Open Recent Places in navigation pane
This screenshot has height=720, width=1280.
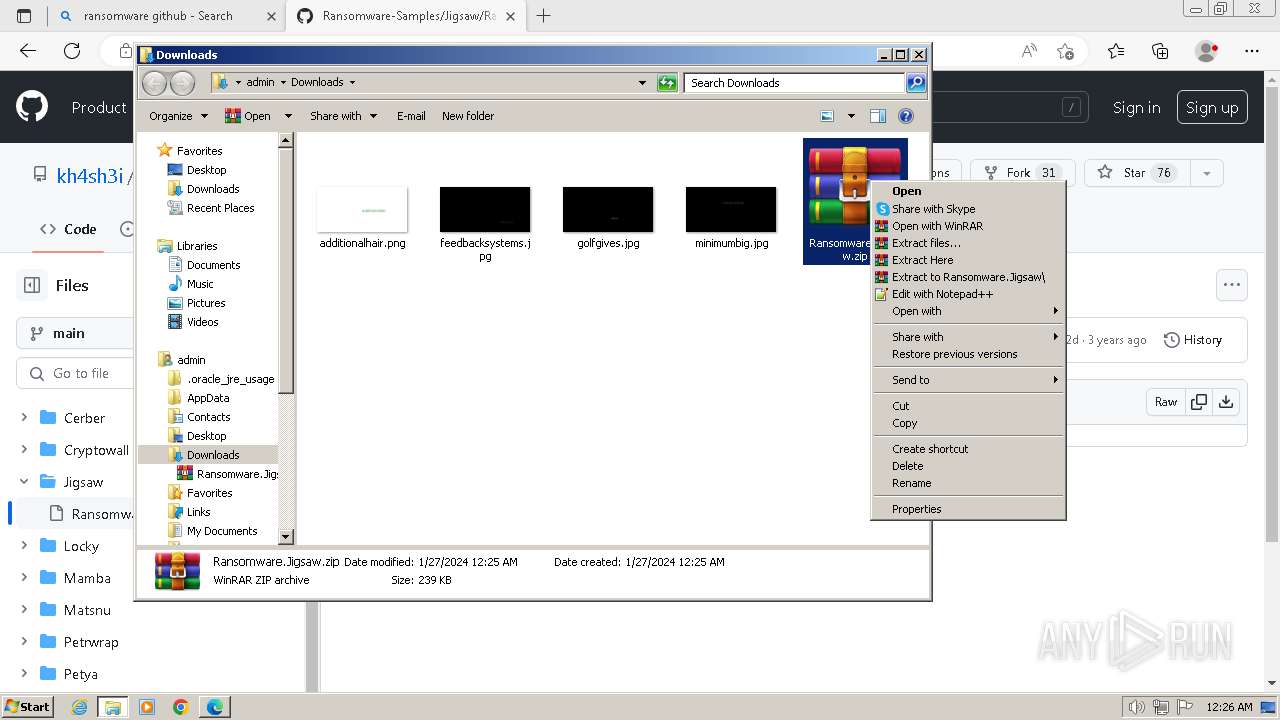[x=220, y=208]
